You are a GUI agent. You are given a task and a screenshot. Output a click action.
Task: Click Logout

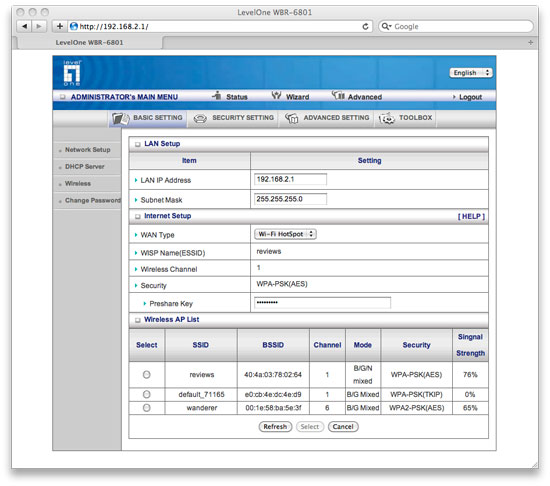coord(470,97)
